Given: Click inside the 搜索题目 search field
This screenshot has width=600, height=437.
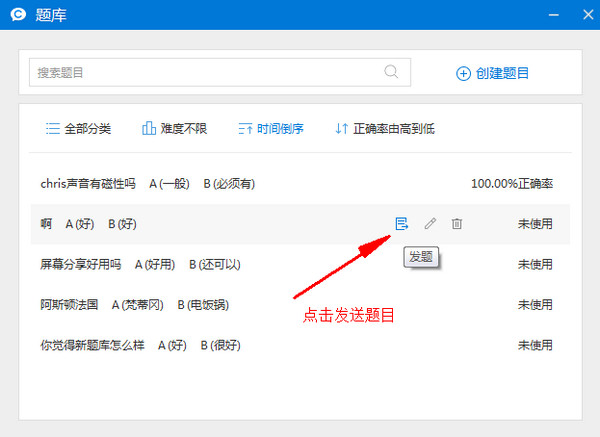Looking at the screenshot, I should tap(200, 72).
